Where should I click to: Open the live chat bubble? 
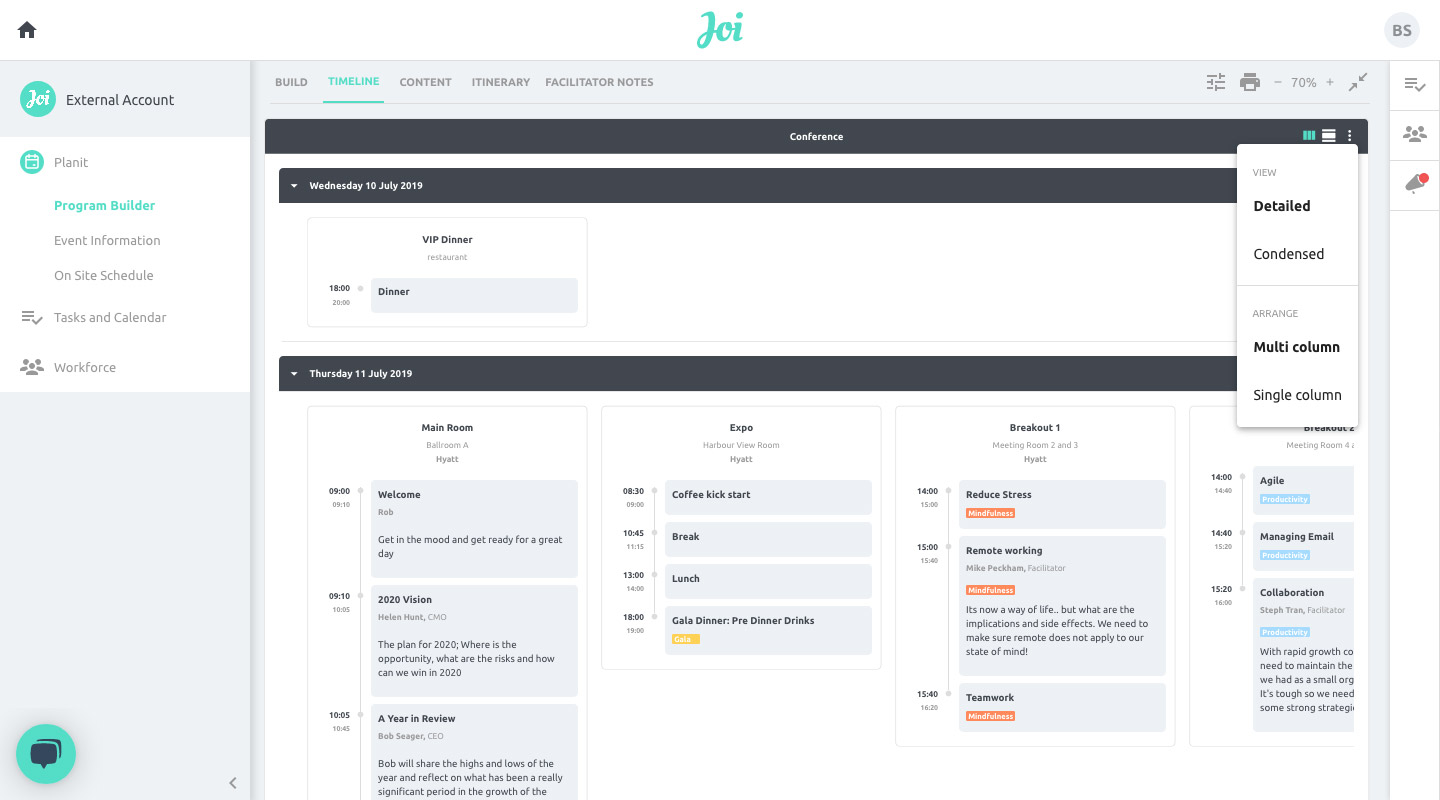click(46, 754)
